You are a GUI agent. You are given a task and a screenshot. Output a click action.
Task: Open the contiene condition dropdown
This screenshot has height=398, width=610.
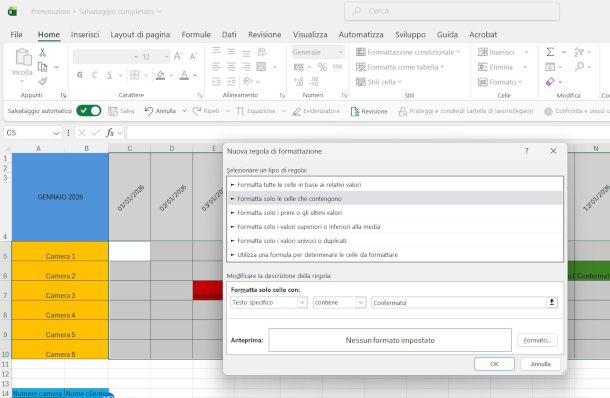[361, 302]
